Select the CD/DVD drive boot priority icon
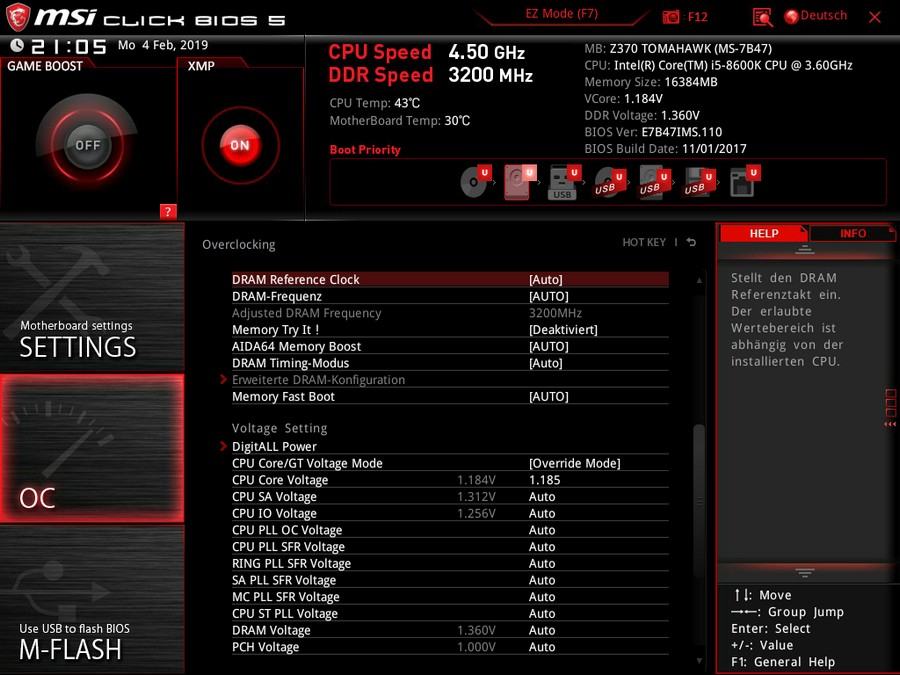 tap(476, 181)
